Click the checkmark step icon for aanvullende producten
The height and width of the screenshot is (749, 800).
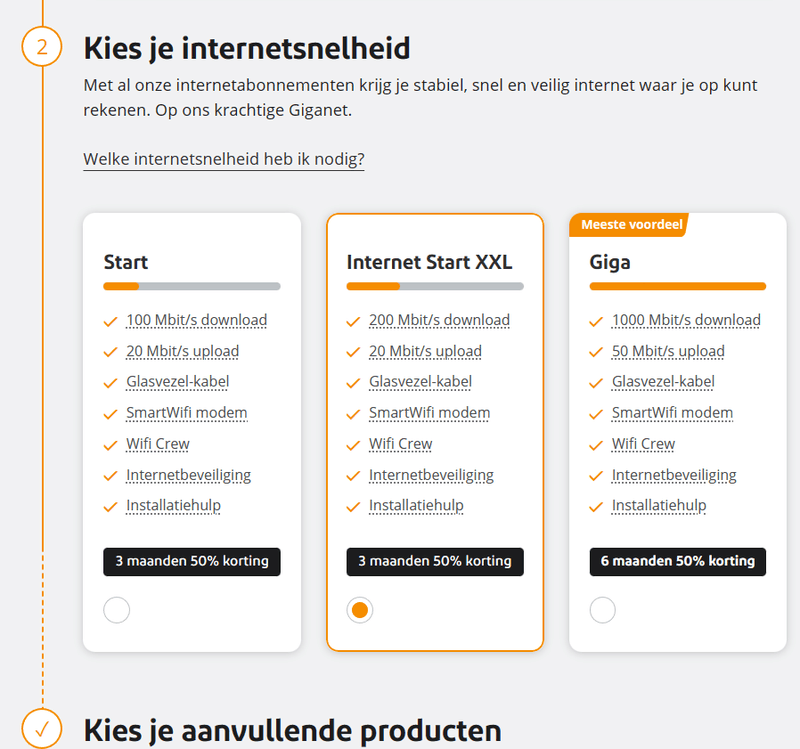click(42, 727)
